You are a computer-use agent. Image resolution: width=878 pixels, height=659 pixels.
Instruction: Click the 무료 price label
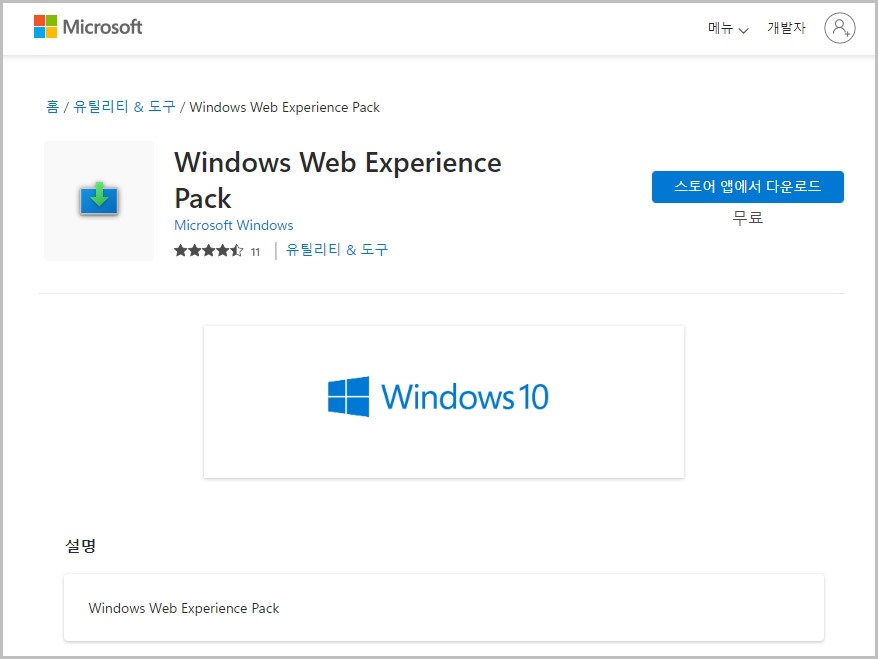click(x=748, y=217)
